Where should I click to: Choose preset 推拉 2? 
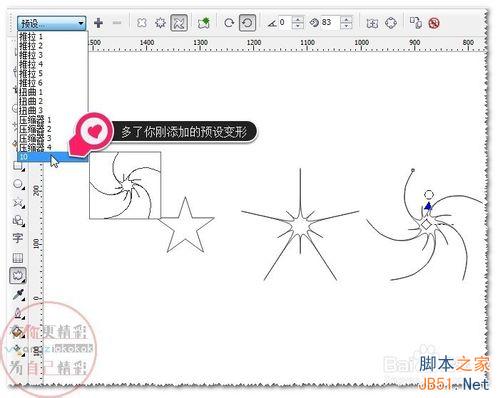coord(52,45)
